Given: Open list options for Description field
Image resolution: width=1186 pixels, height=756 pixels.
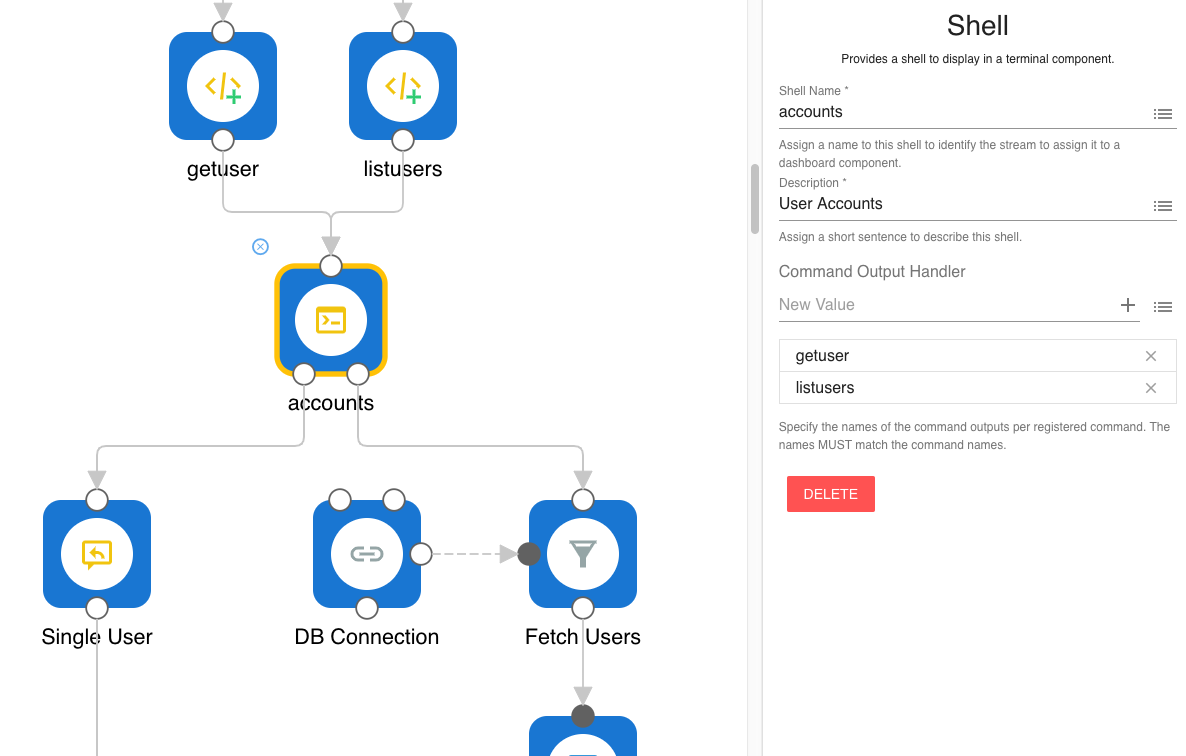Looking at the screenshot, I should click(x=1162, y=206).
